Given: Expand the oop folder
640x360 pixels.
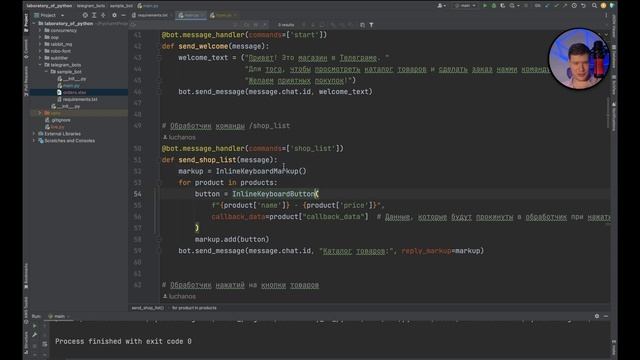Looking at the screenshot, I should (40, 37).
